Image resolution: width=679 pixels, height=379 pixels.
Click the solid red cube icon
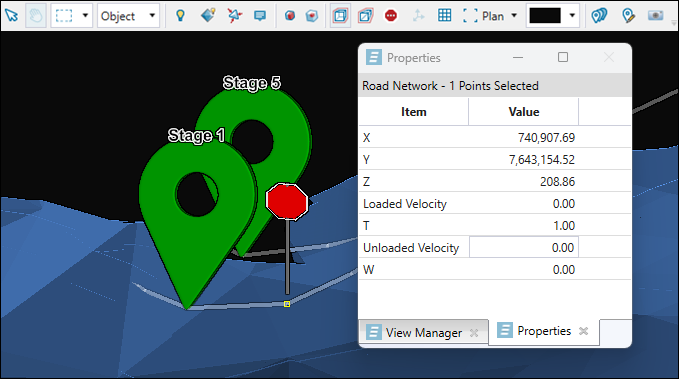tap(290, 16)
